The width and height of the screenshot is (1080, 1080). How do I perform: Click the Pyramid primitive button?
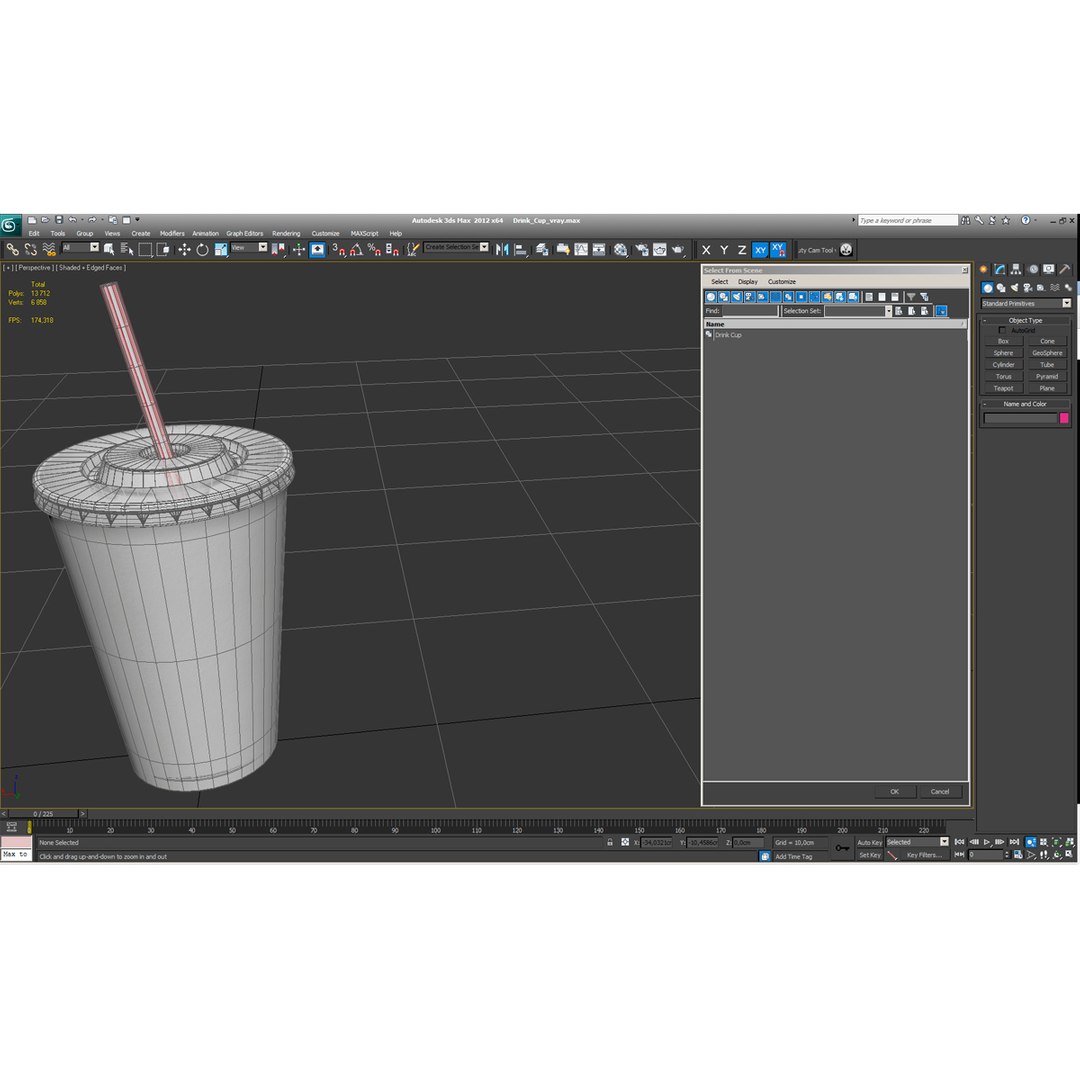coord(1047,377)
